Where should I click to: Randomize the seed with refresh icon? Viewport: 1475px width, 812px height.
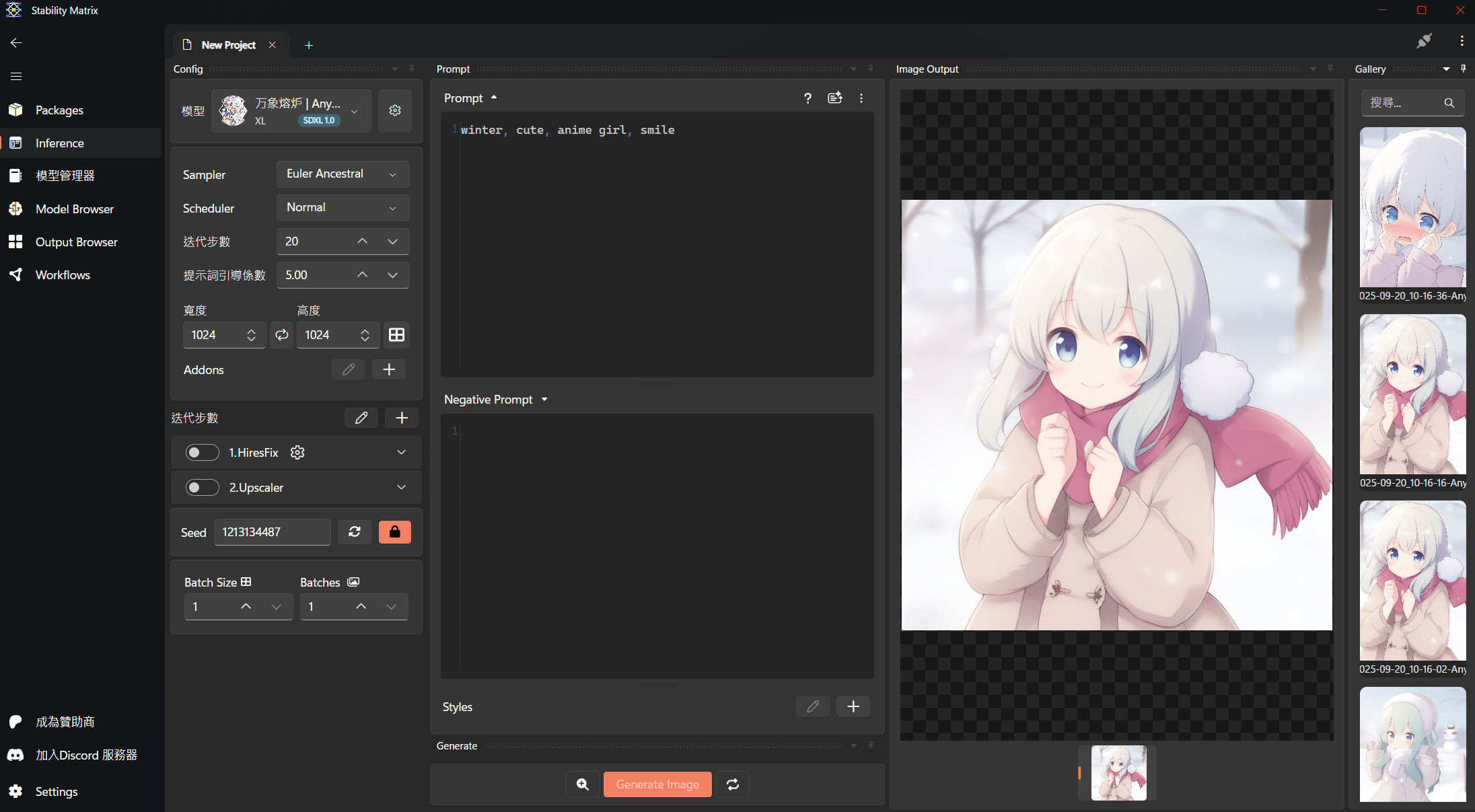click(355, 532)
